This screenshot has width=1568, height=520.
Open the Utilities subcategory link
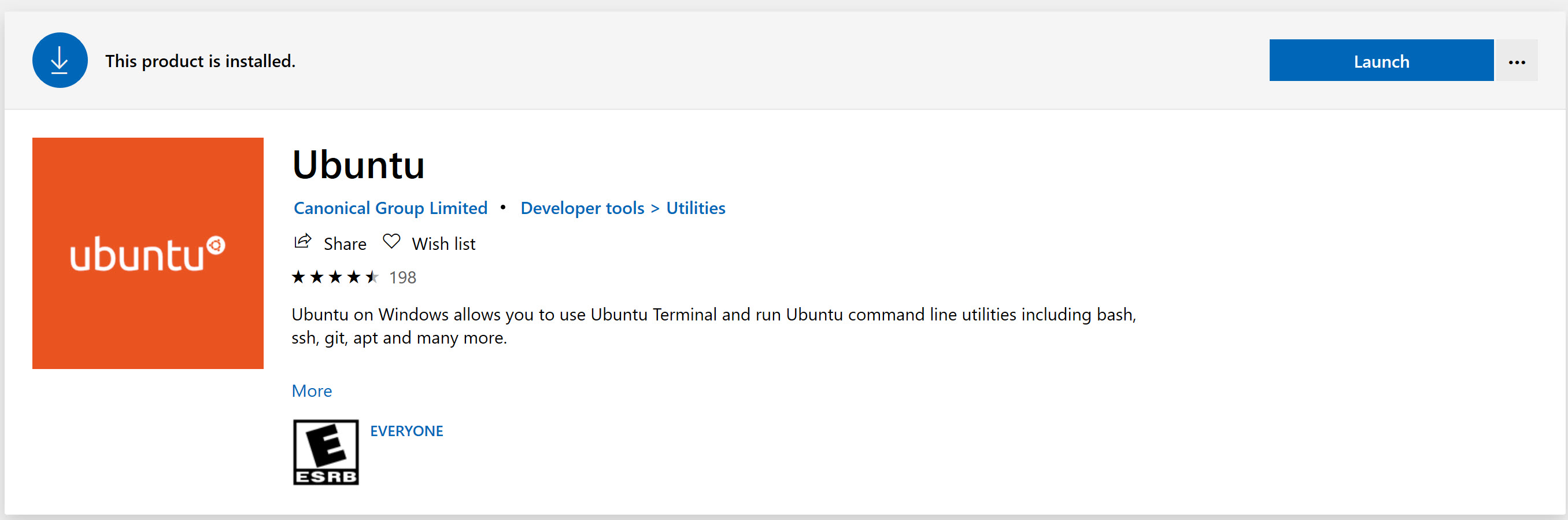695,208
